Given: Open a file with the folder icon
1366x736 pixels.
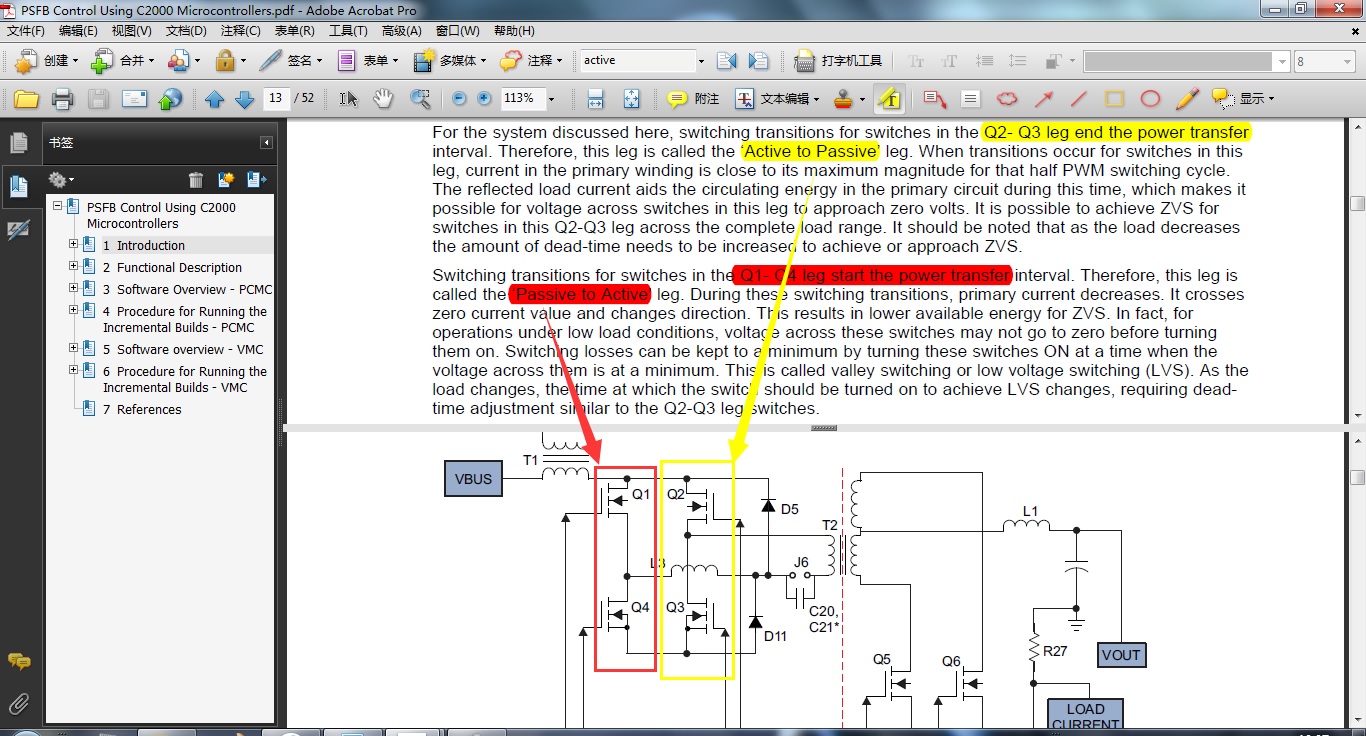Looking at the screenshot, I should (x=26, y=99).
